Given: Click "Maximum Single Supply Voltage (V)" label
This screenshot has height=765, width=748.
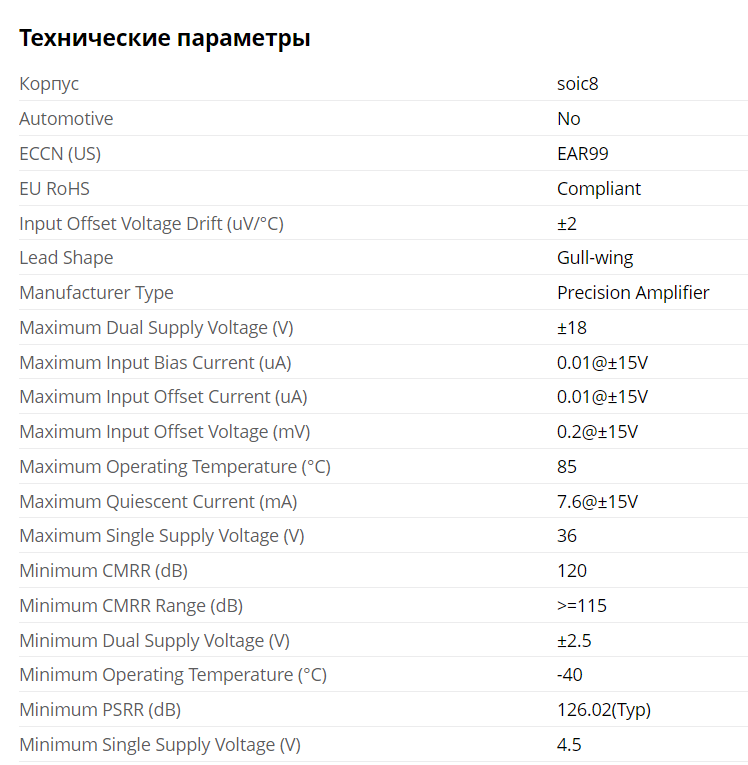Looking at the screenshot, I should [x=162, y=536].
